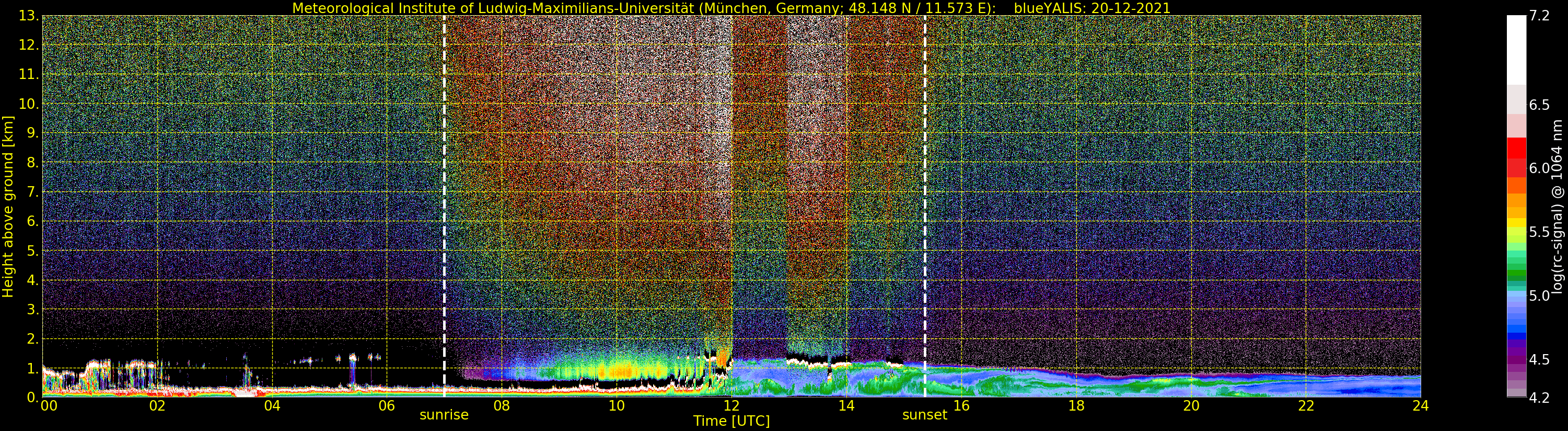Click the colorbar tick value 7.2

coord(1539,16)
